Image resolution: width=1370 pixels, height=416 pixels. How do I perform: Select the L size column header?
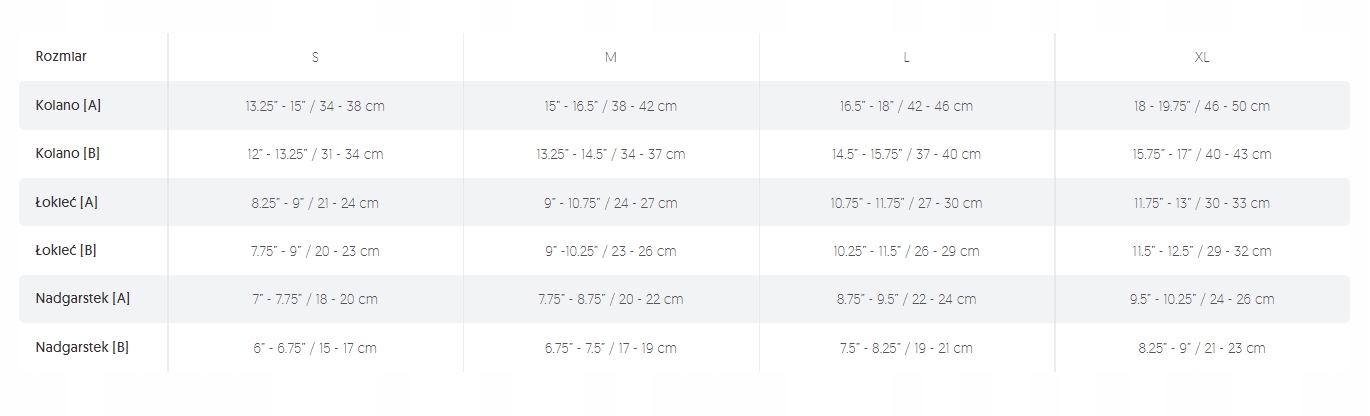[x=906, y=57]
